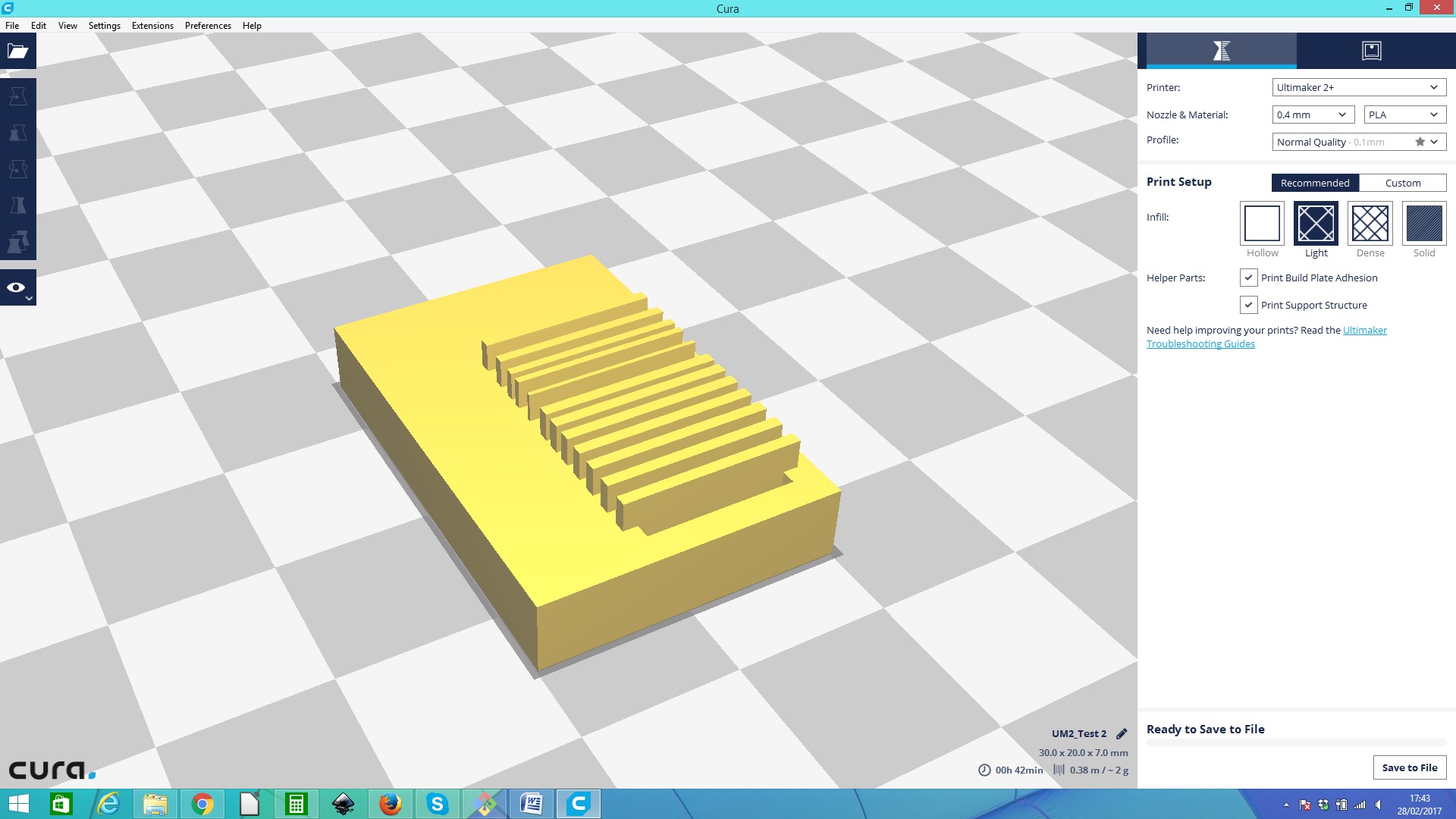Image resolution: width=1456 pixels, height=819 pixels.
Task: Toggle Print Build Plate Adhesion checkbox
Action: point(1248,278)
